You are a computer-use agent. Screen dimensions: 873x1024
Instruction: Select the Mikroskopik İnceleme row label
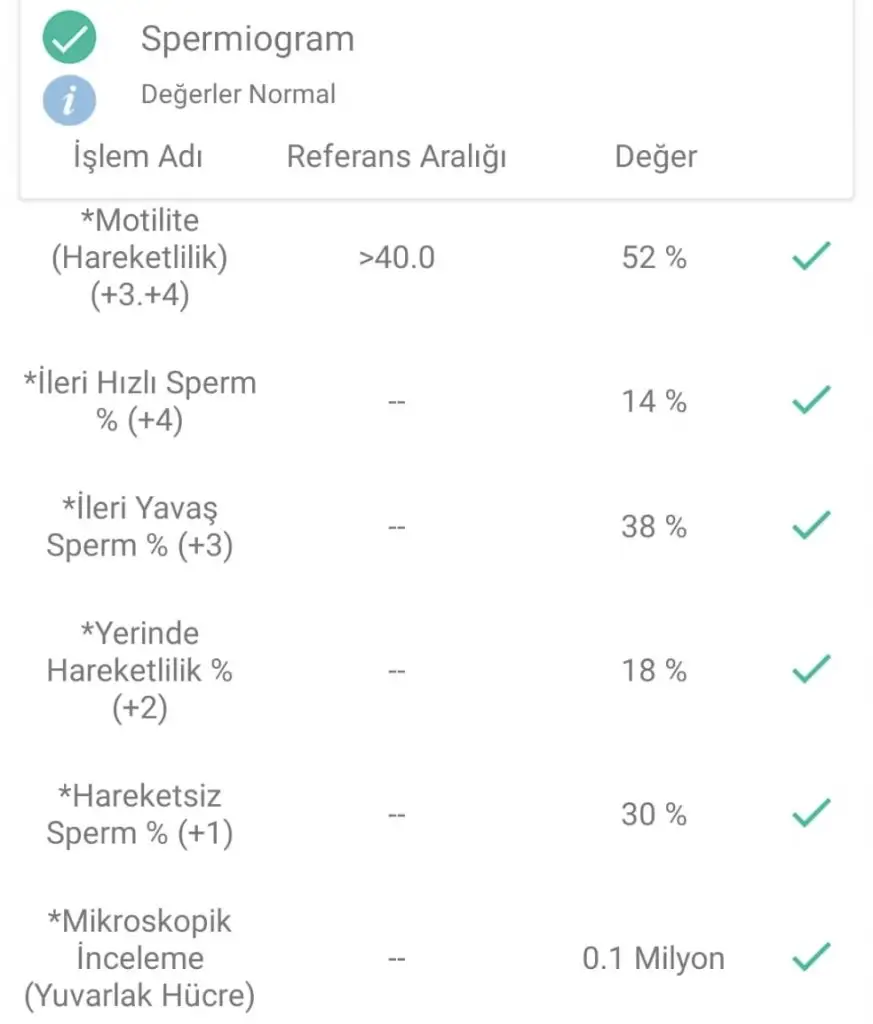140,958
